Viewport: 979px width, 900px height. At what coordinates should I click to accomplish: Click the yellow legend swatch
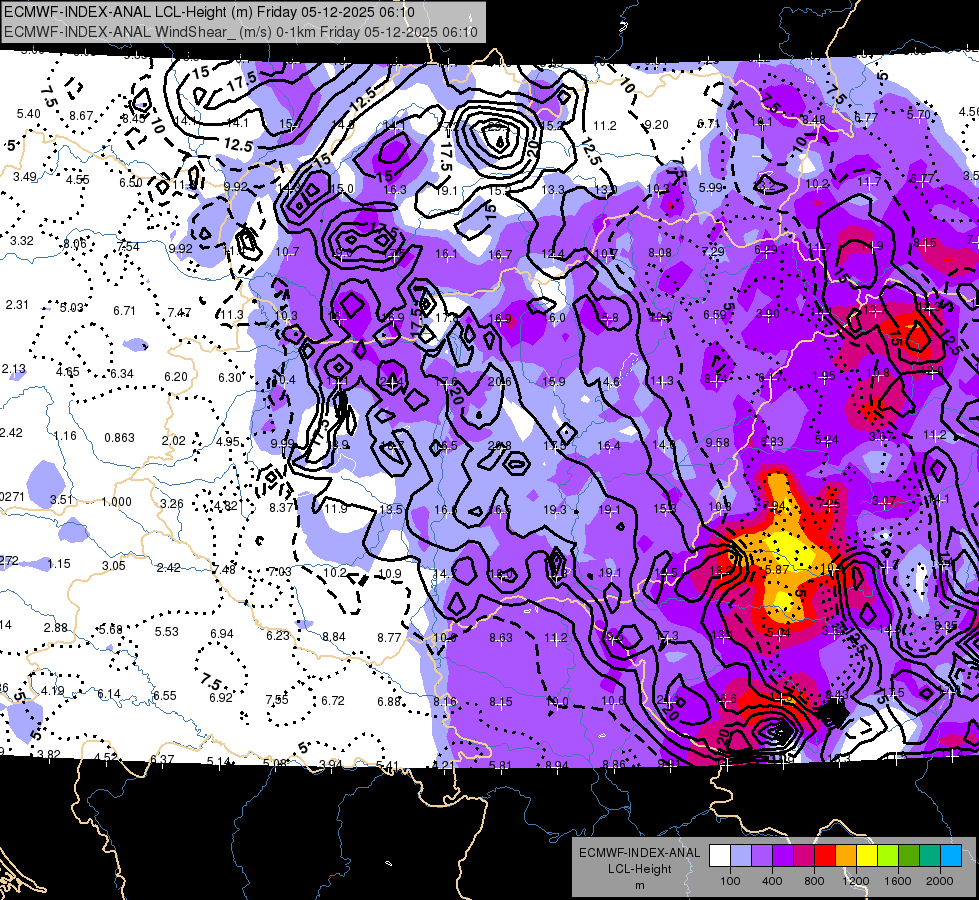pos(867,856)
